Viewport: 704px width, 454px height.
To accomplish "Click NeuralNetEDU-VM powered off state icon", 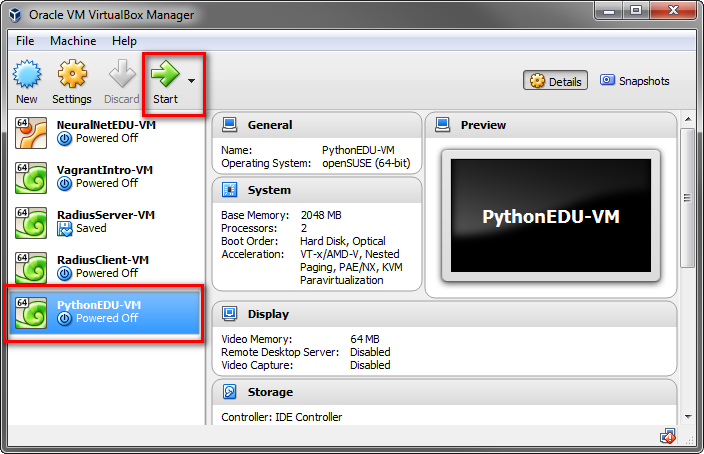I will point(65,139).
